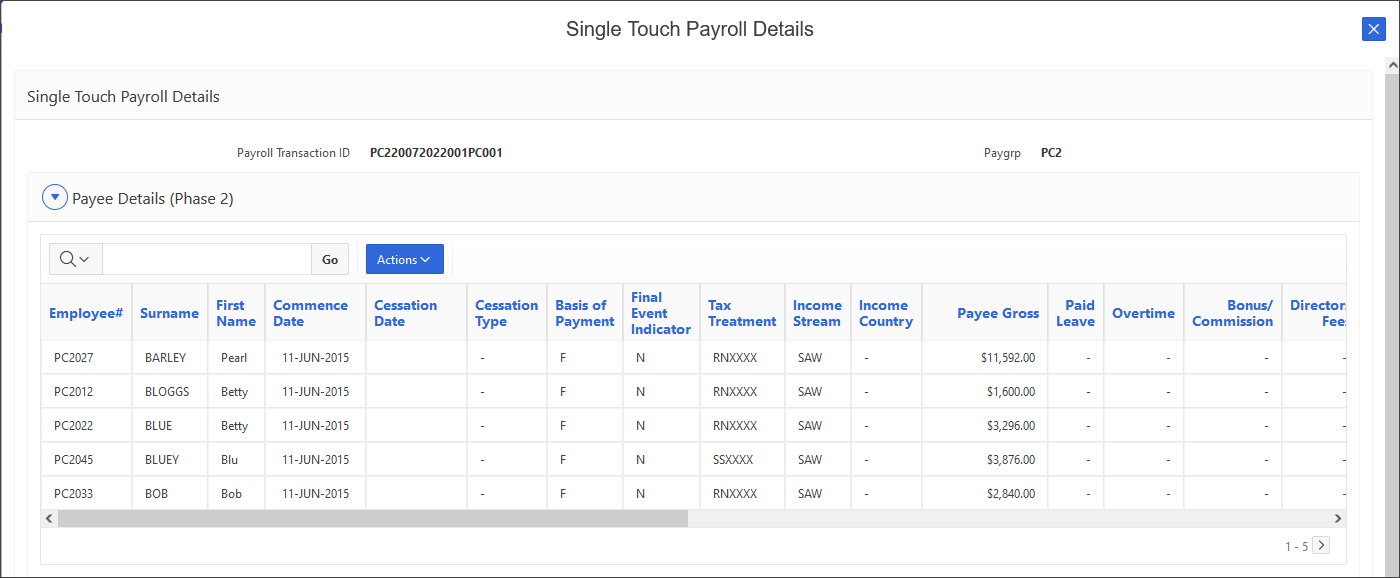
Task: Click the Tax Treatment column header
Action: click(742, 313)
